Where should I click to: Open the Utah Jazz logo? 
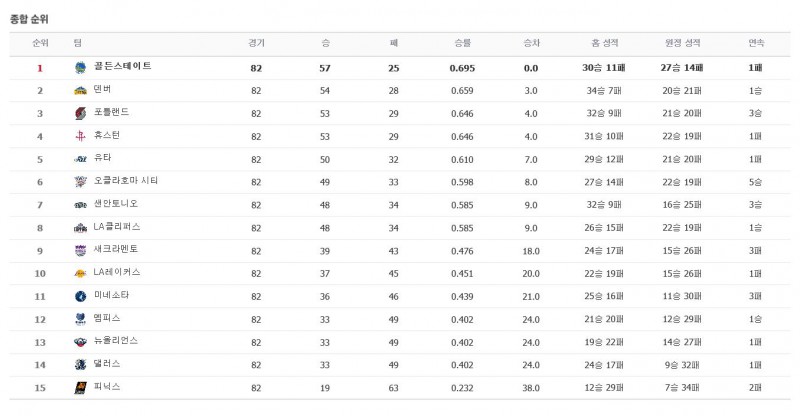(80, 159)
